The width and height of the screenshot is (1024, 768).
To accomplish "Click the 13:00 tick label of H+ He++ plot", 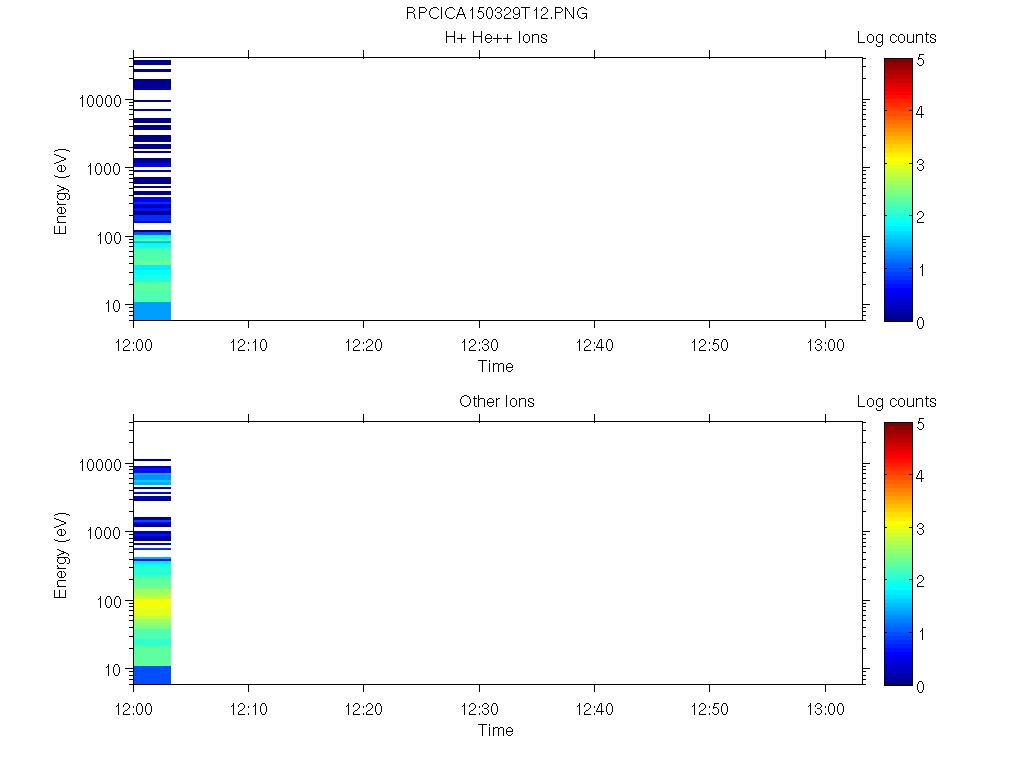I will pyautogui.click(x=825, y=345).
